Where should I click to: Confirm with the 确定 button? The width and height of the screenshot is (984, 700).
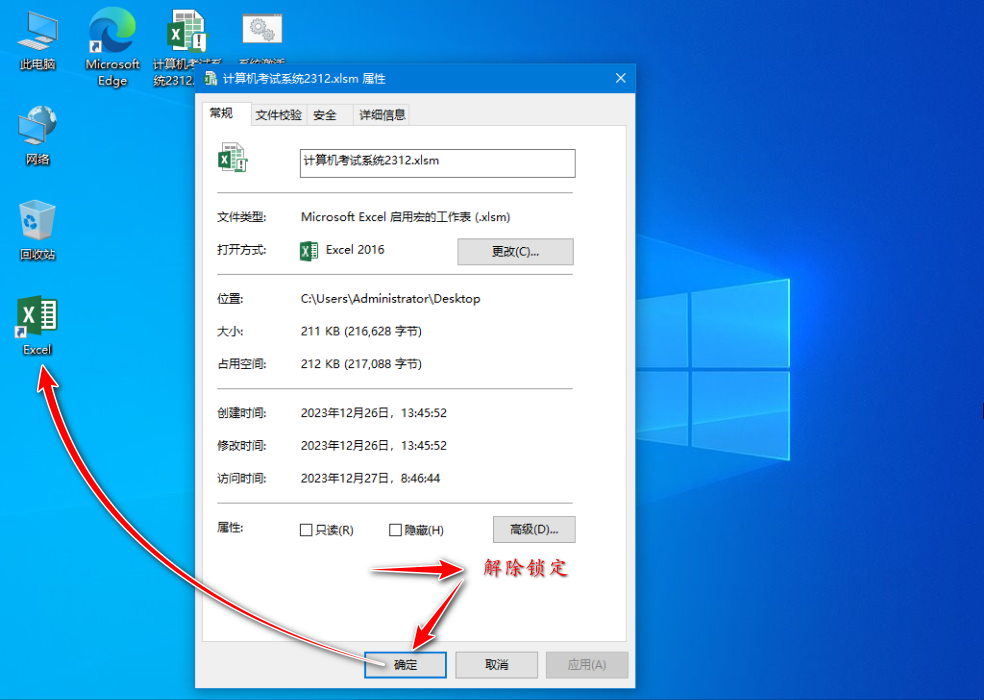tap(405, 665)
